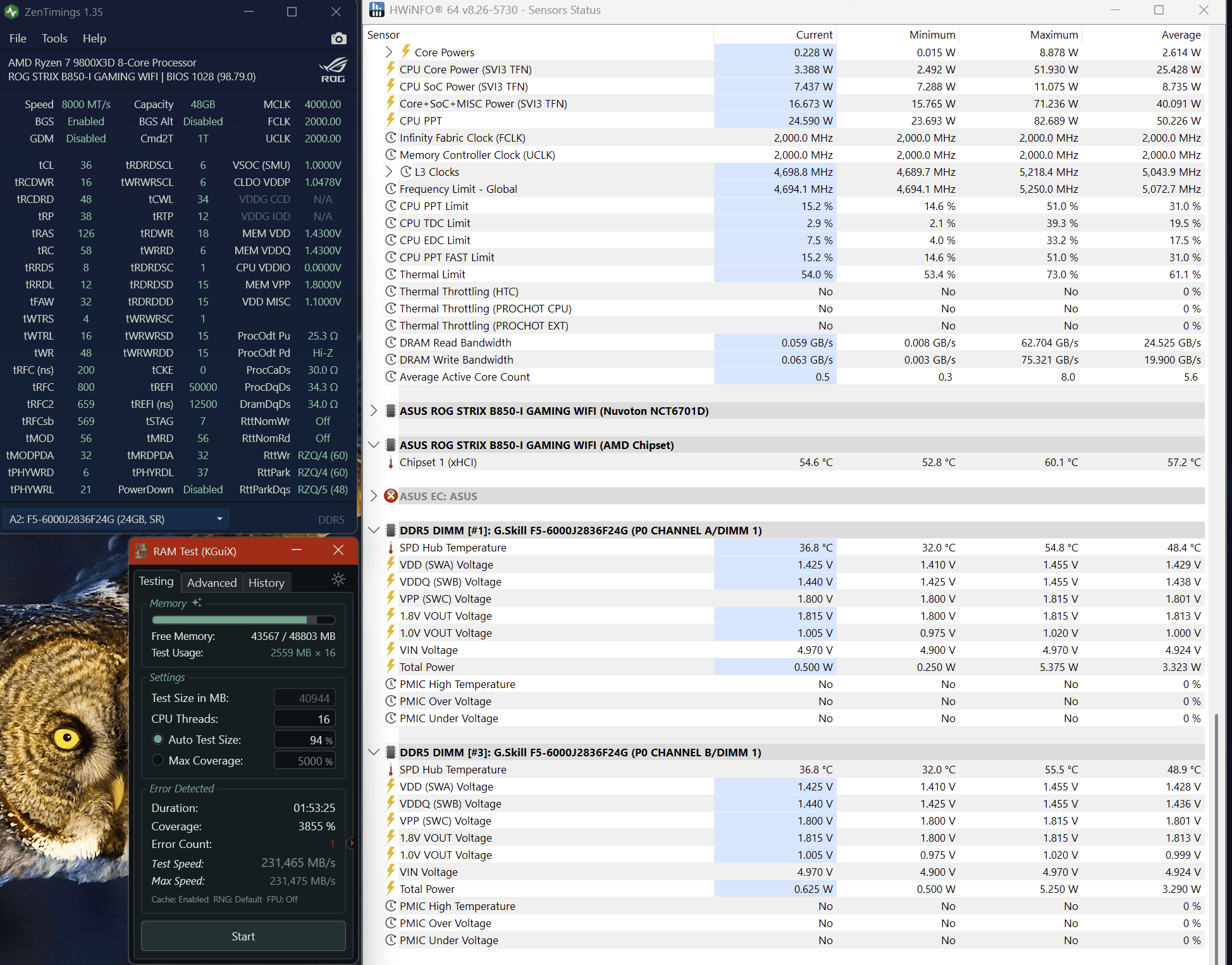Viewport: 1232px width, 965px height.
Task: Click the lightning icon beside CPU SoC Power
Action: point(391,86)
